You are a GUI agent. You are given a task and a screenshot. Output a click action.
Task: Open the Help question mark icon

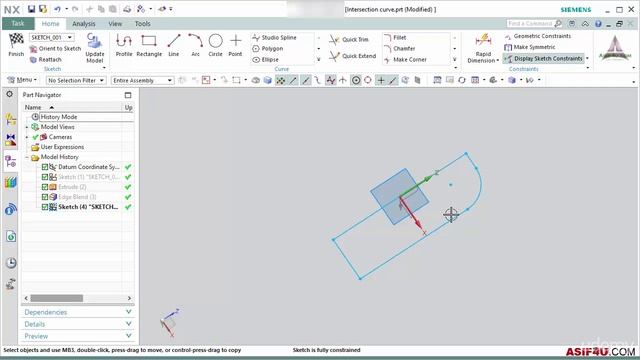(x=598, y=24)
